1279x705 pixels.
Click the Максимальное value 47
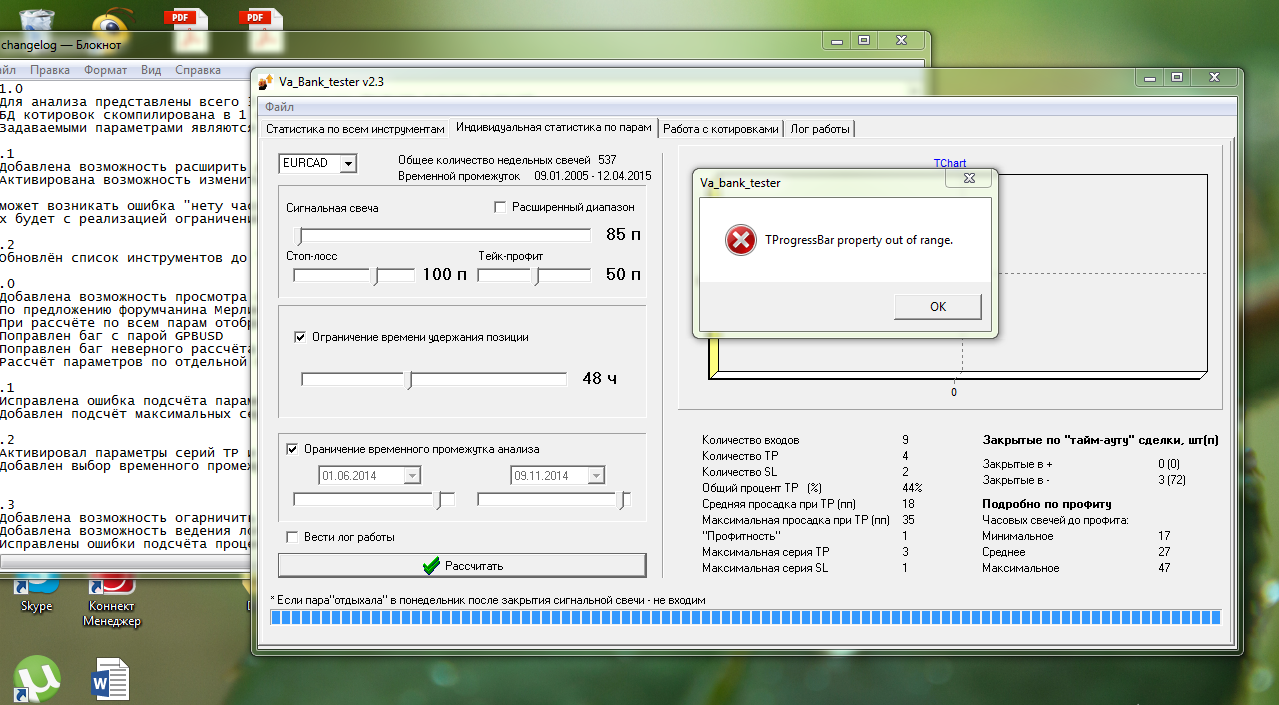(x=1164, y=568)
